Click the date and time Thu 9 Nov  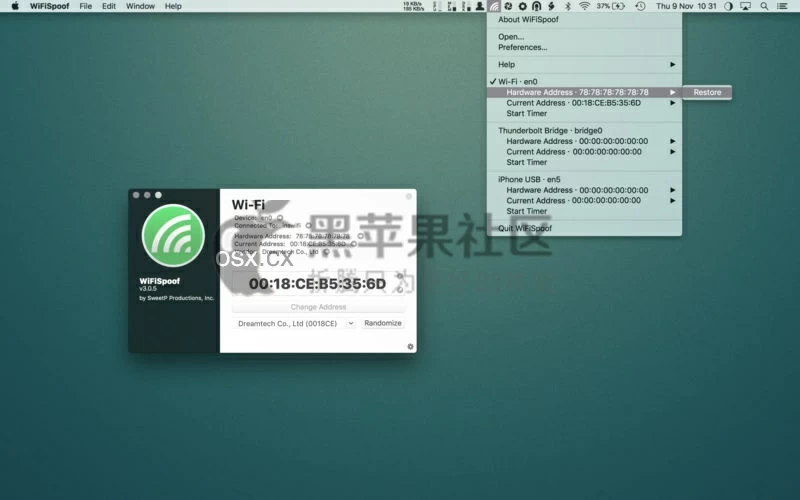[686, 6]
